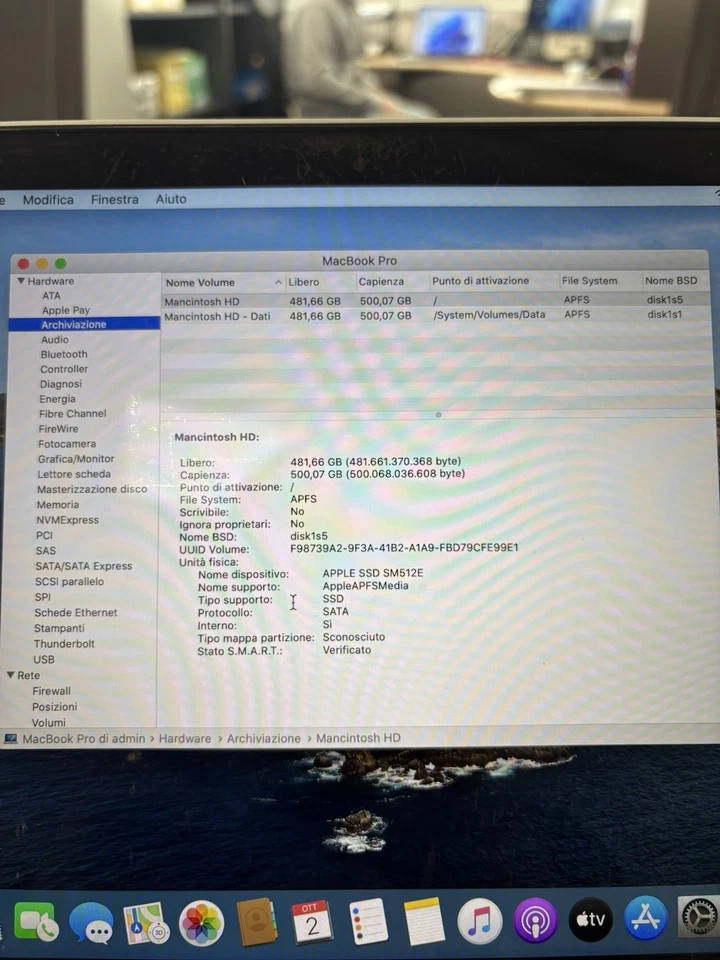Select Energia in sidebar
720x960 pixels.
tap(58, 399)
